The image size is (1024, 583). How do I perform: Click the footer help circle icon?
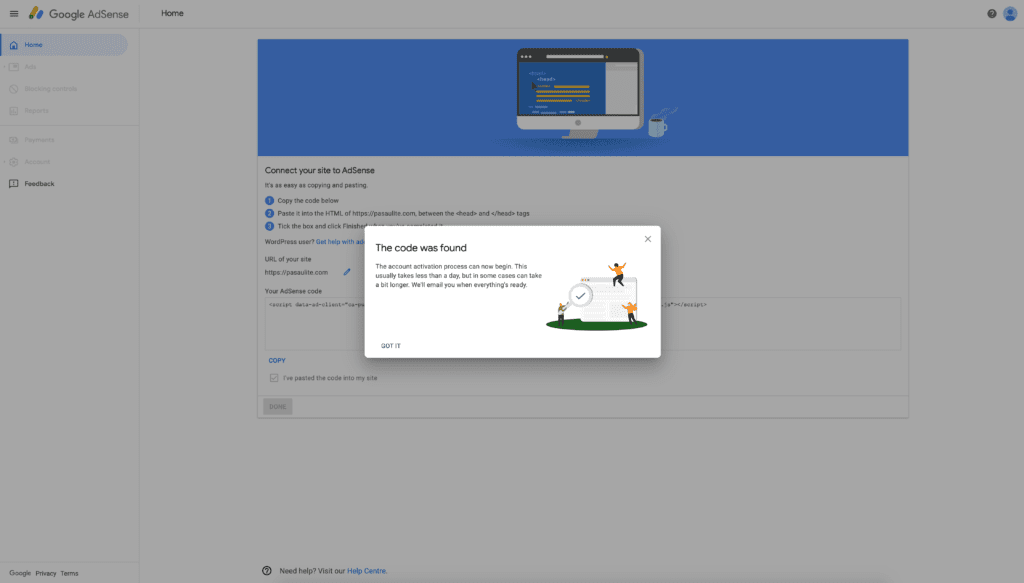(266, 571)
